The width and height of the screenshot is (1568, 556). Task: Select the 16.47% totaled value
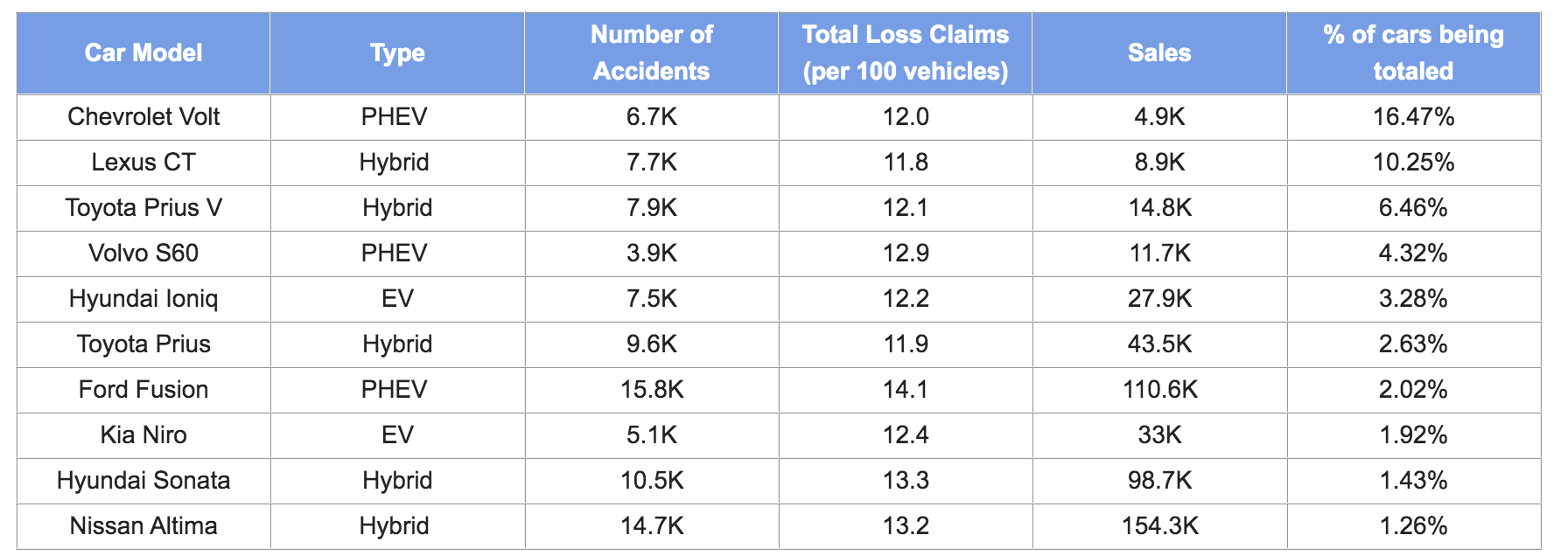coord(1413,117)
